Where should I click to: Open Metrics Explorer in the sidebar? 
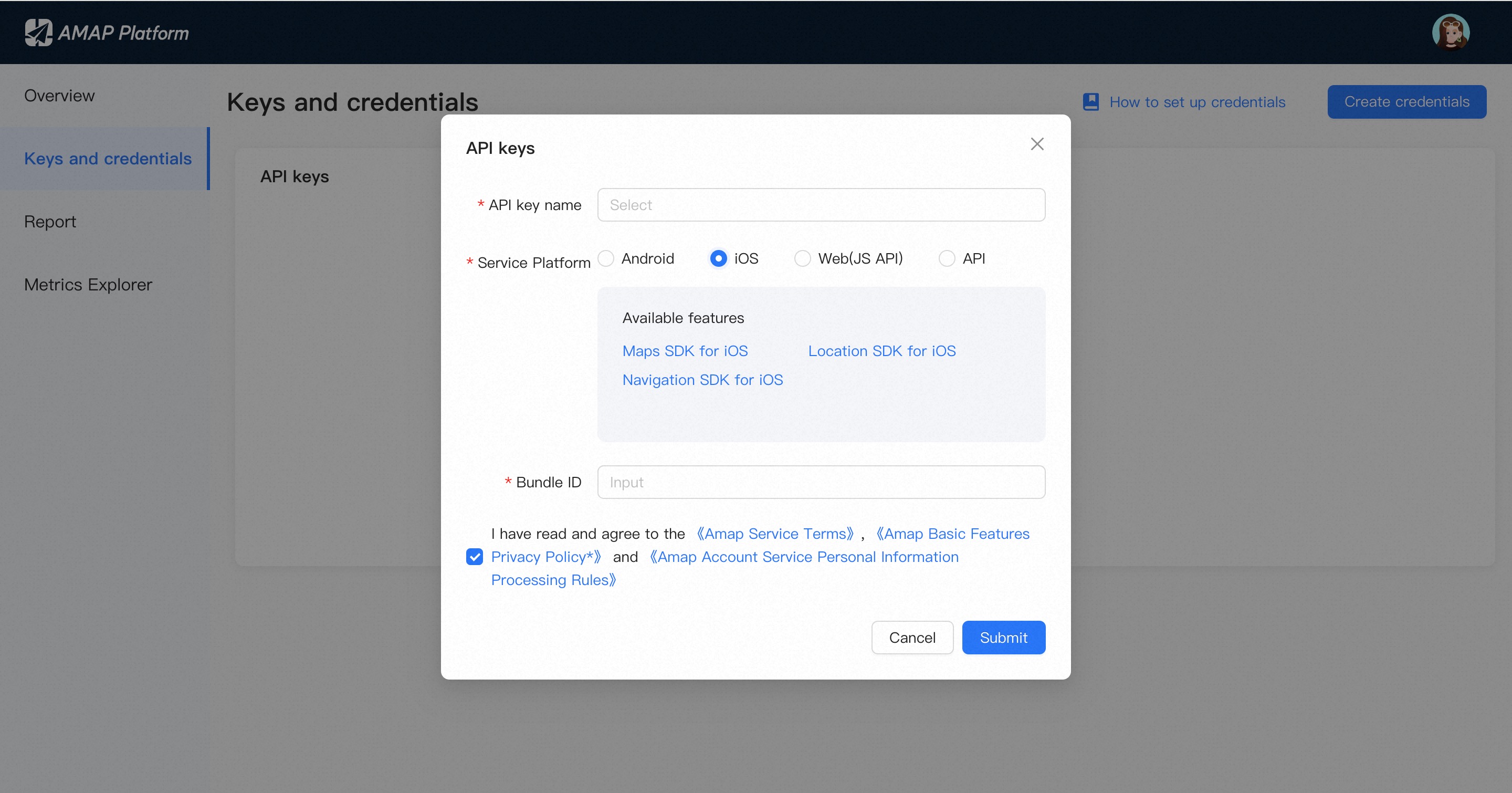point(88,285)
